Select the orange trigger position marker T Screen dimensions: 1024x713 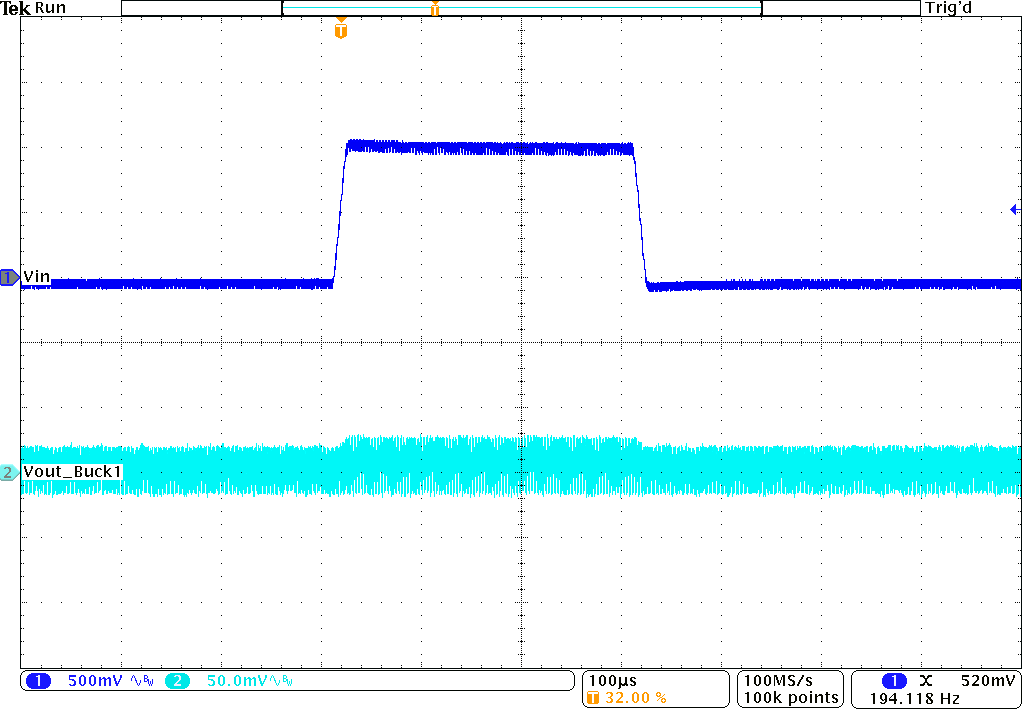(340, 30)
